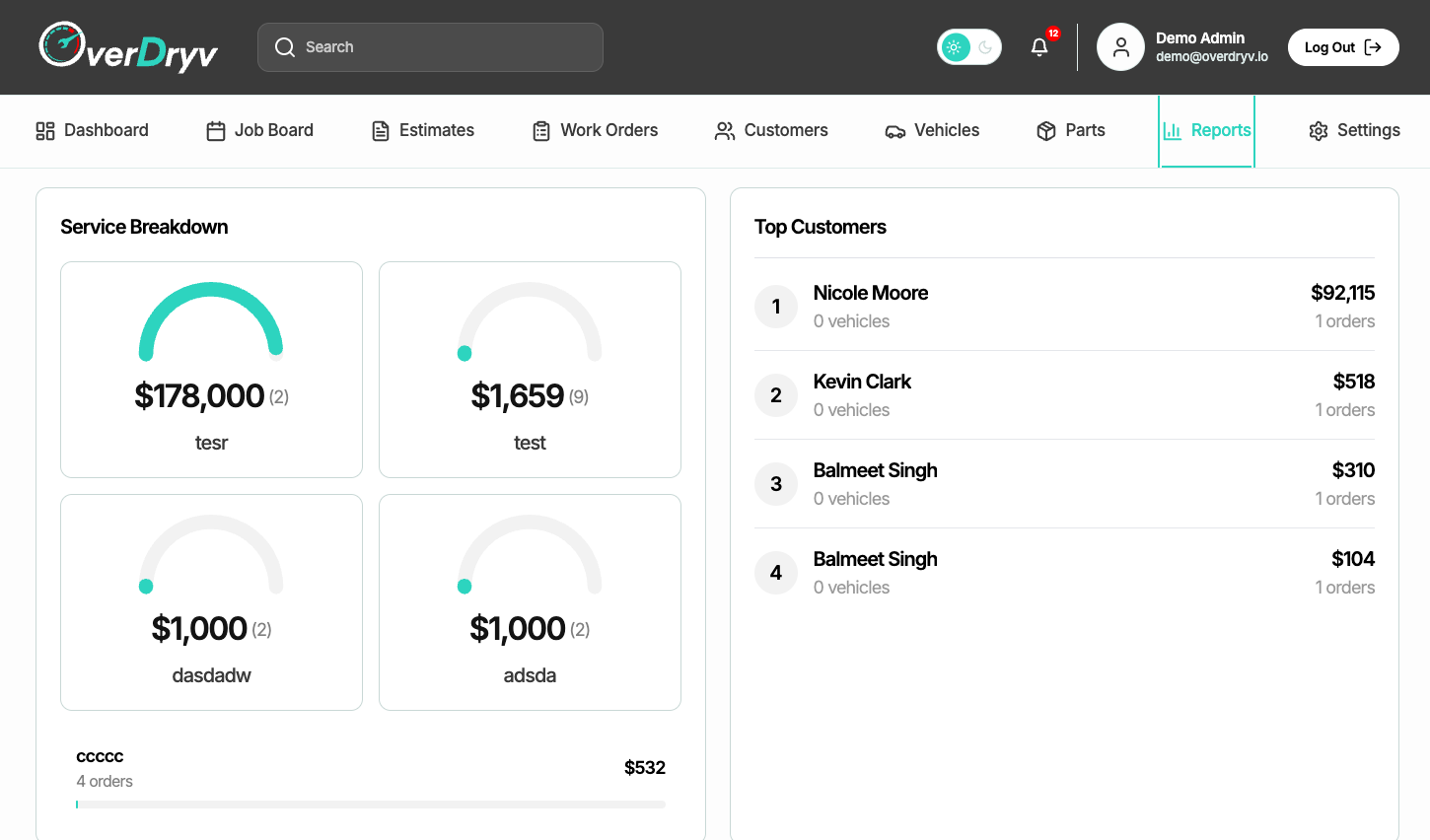
Task: Click the Kevin Clark customer name
Action: pyautogui.click(x=862, y=382)
